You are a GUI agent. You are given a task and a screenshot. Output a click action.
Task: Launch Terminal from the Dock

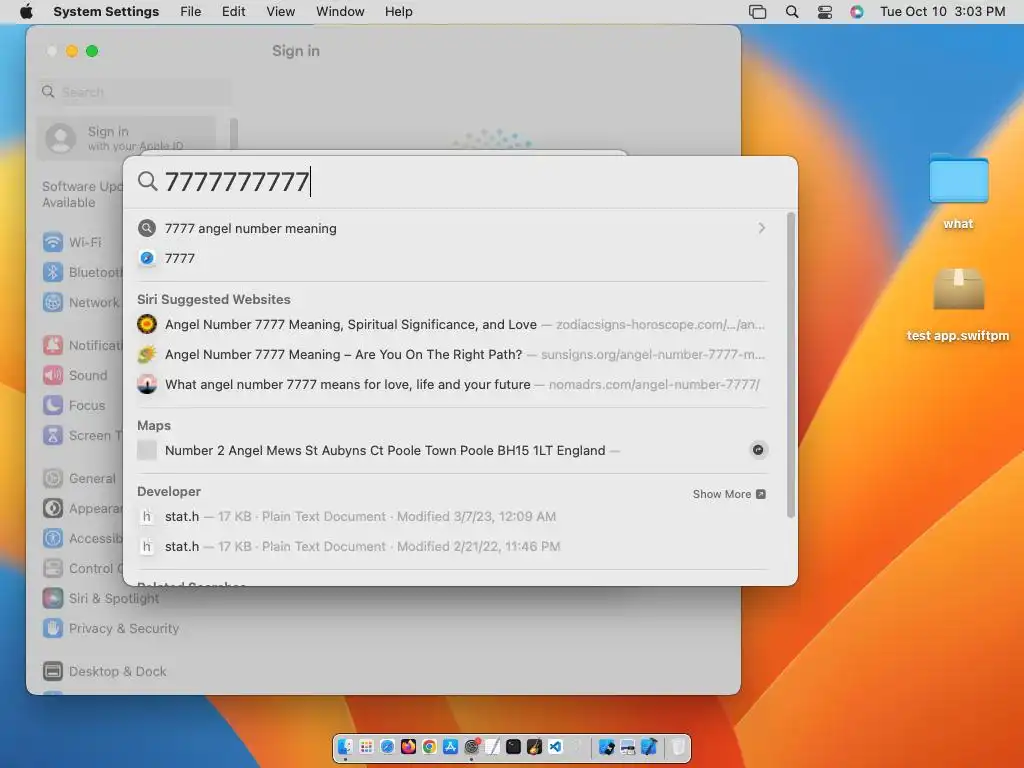[x=513, y=746]
